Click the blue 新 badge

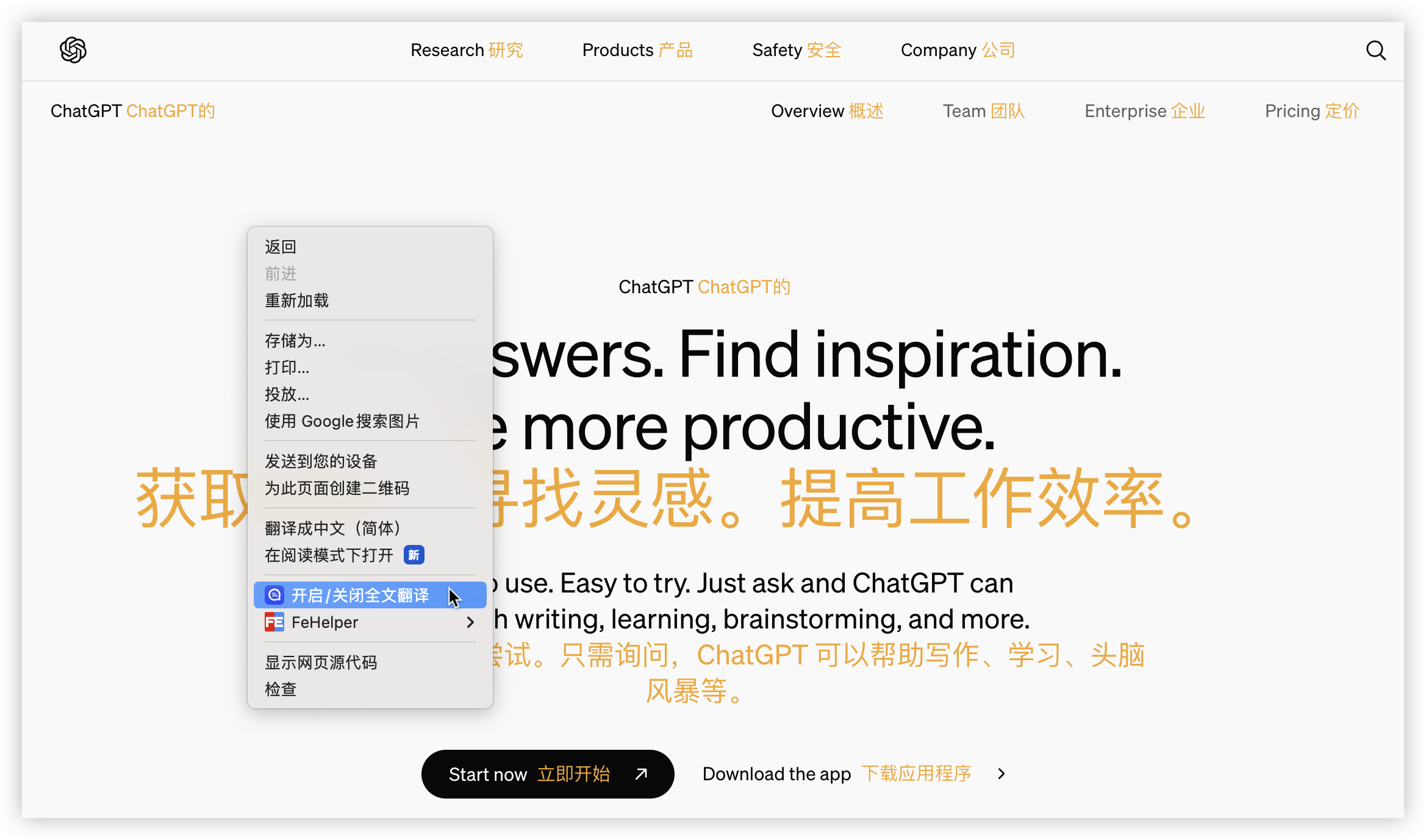[414, 555]
